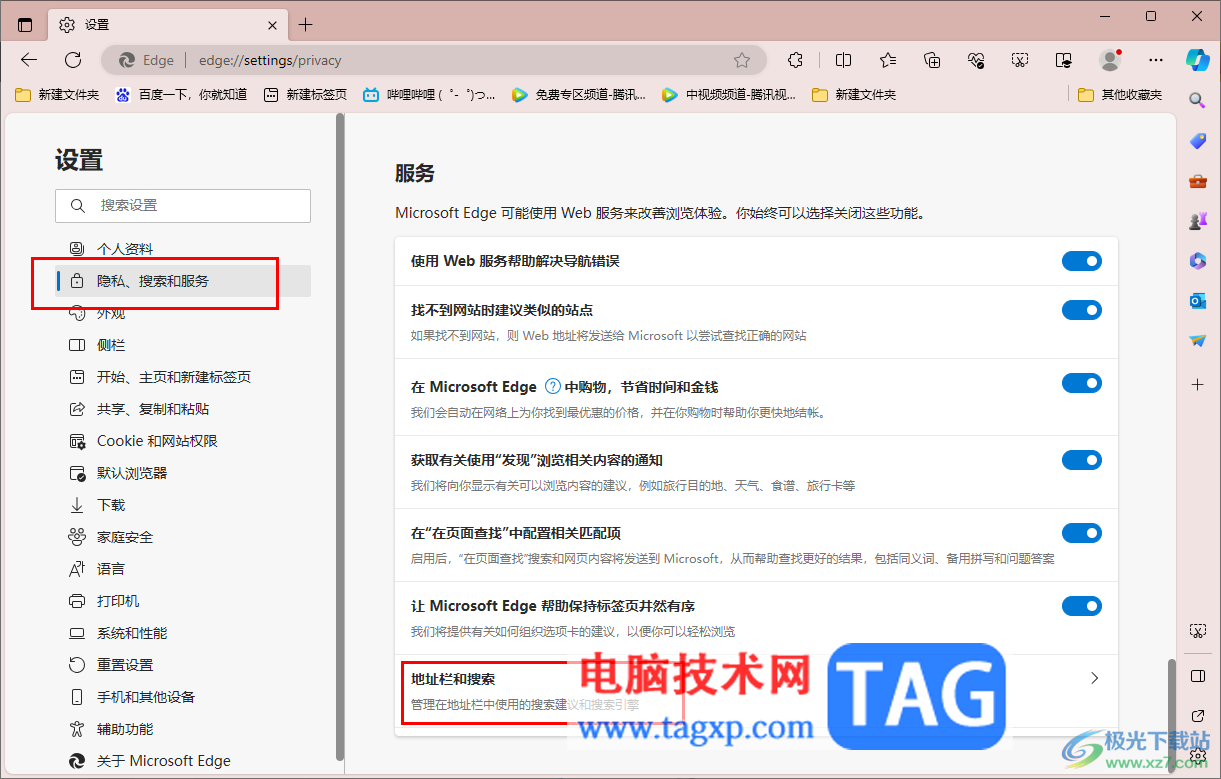The width and height of the screenshot is (1221, 779).
Task: Toggle the 在“在页面查找”中配置相关匹配项 switch
Action: point(1081,533)
